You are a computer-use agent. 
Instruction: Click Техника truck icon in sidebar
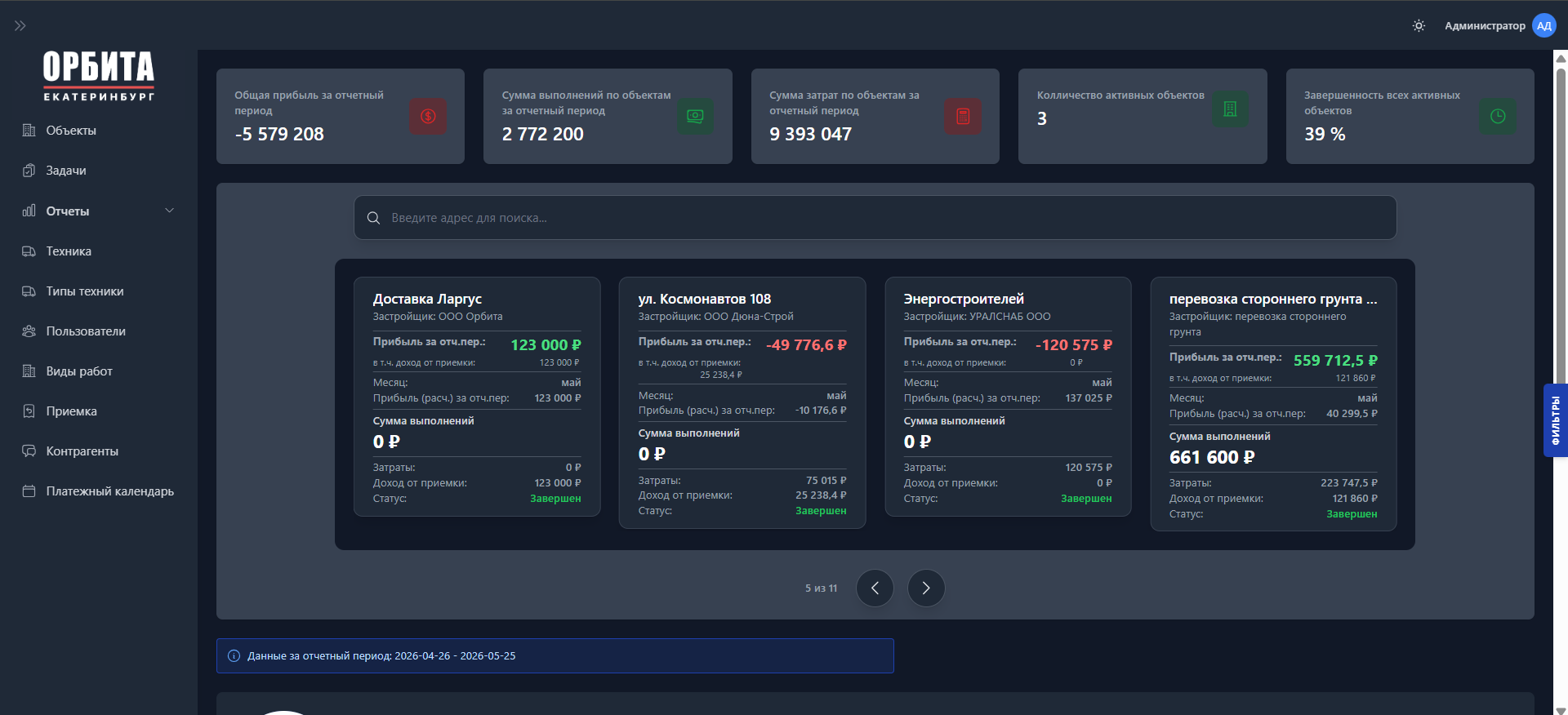29,251
